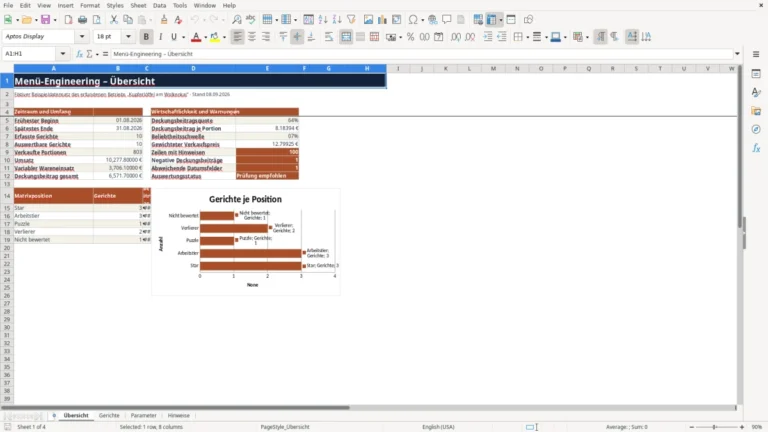768x432 pixels.
Task: Click the Save document icon
Action: [45, 20]
